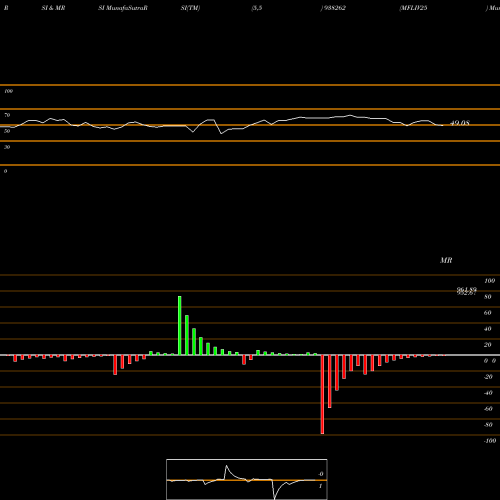
Task: Click the 40 label on MR axis
Action: pyautogui.click(x=488, y=329)
